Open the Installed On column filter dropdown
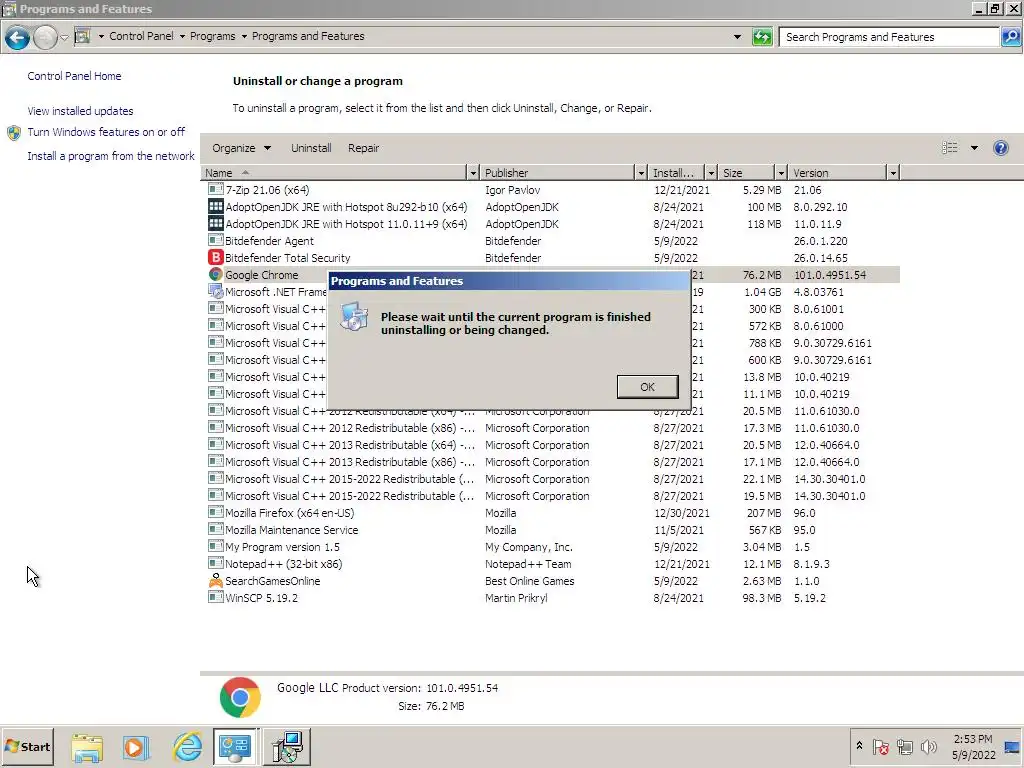Image resolution: width=1024 pixels, height=768 pixels. 711,172
